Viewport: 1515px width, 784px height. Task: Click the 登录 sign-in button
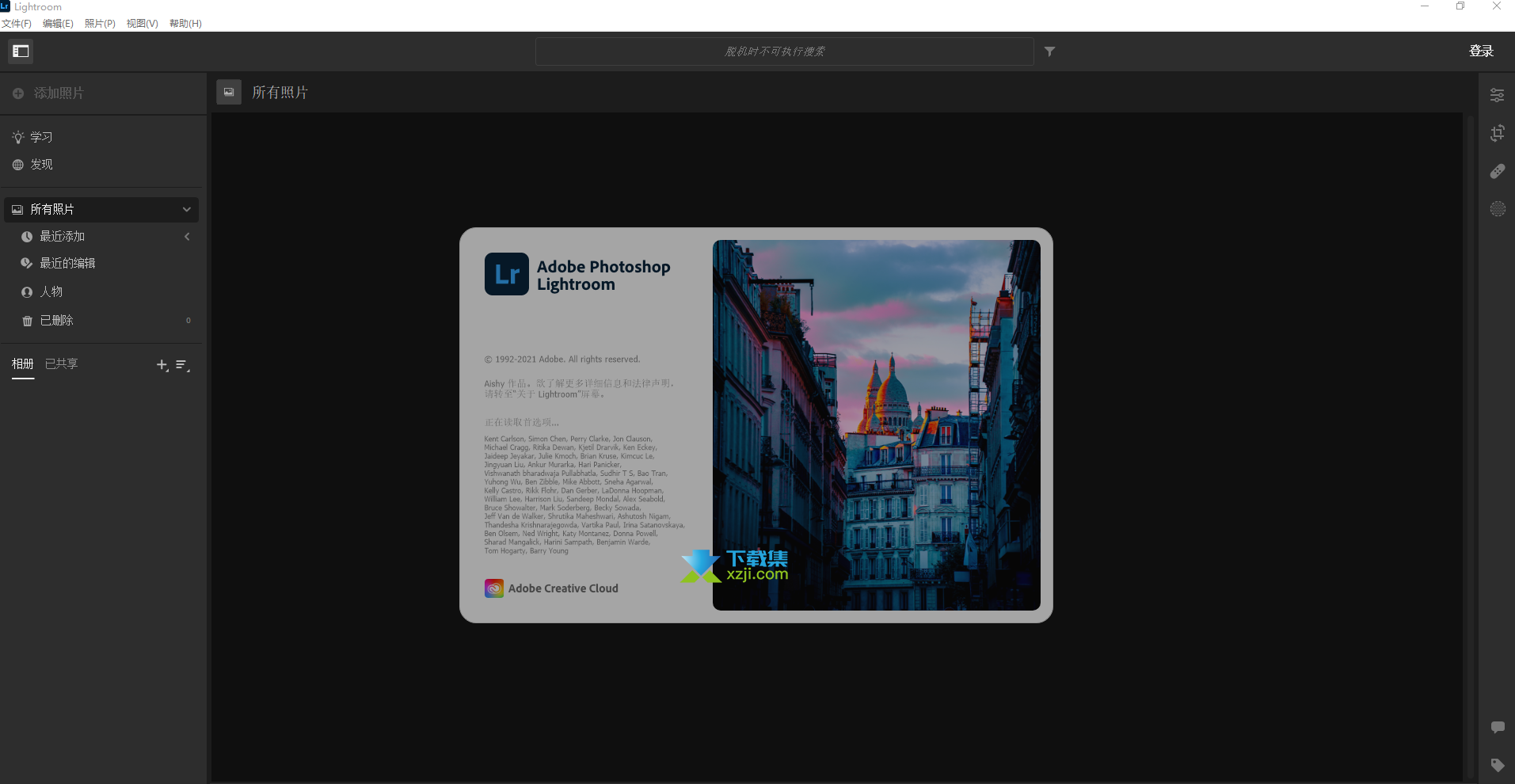tap(1481, 51)
